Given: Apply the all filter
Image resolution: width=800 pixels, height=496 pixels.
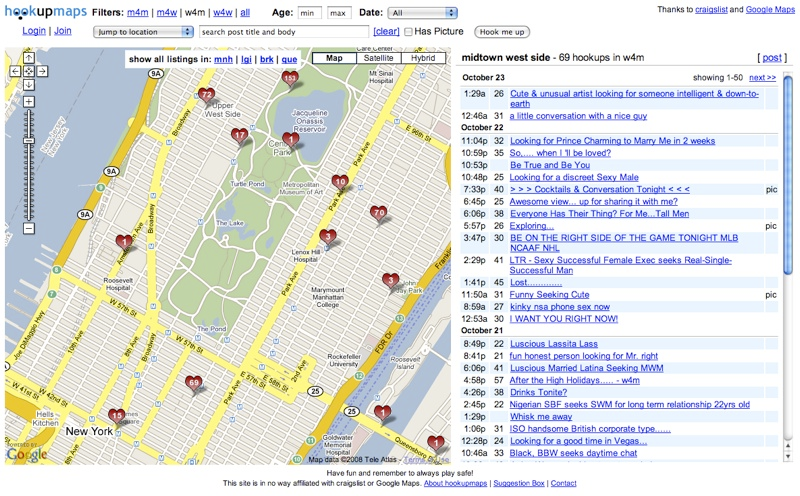Looking at the screenshot, I should 245,13.
